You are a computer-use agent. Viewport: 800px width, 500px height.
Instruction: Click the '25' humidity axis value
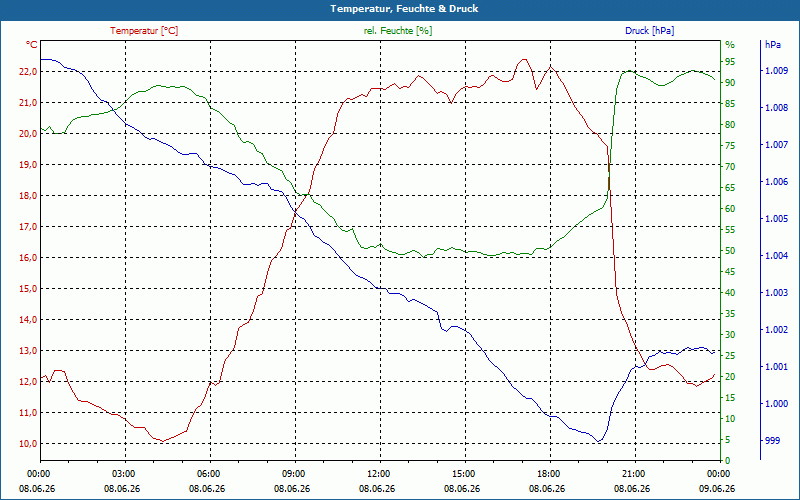point(730,356)
